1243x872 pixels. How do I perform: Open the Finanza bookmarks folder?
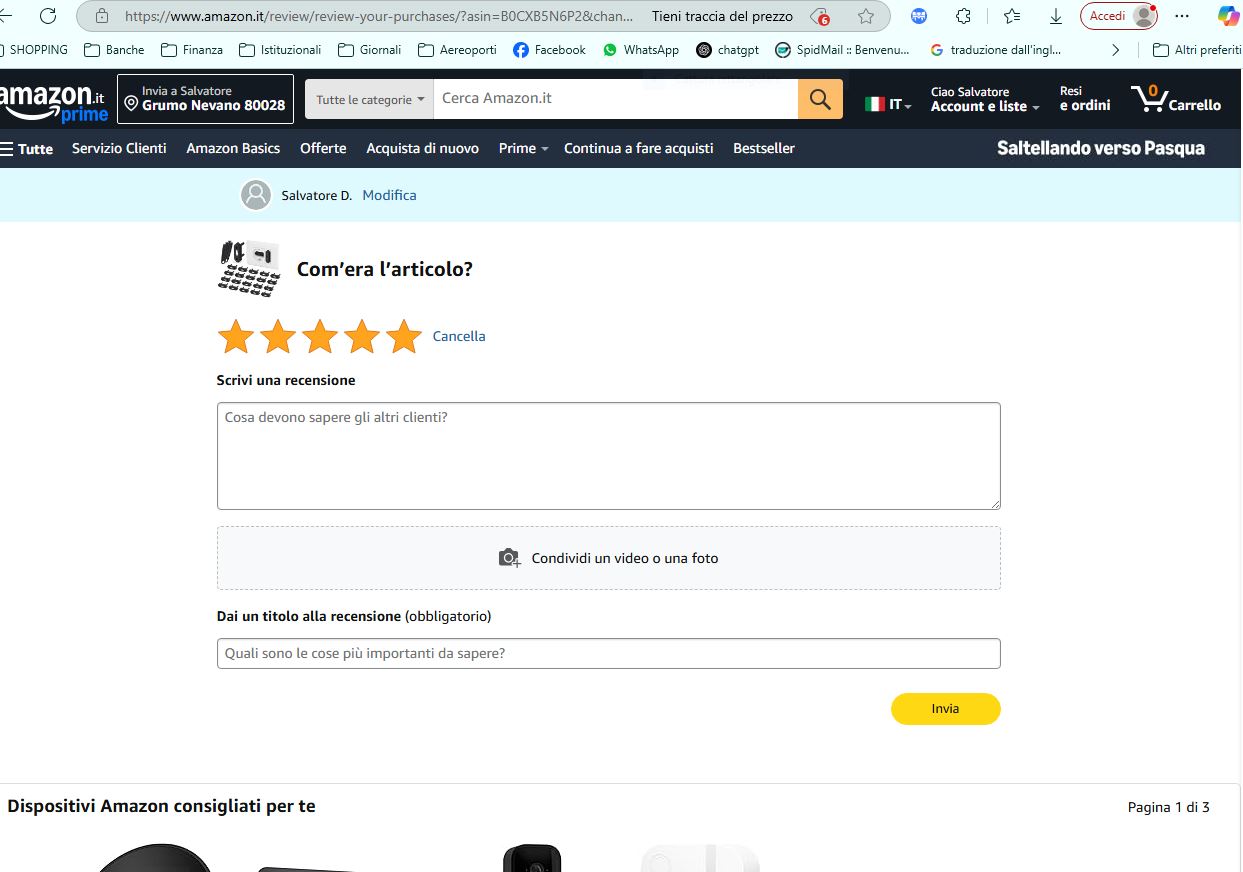click(x=192, y=50)
